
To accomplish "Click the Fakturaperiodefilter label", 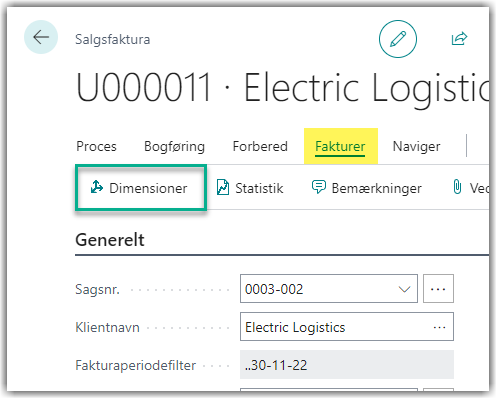I will point(135,365).
